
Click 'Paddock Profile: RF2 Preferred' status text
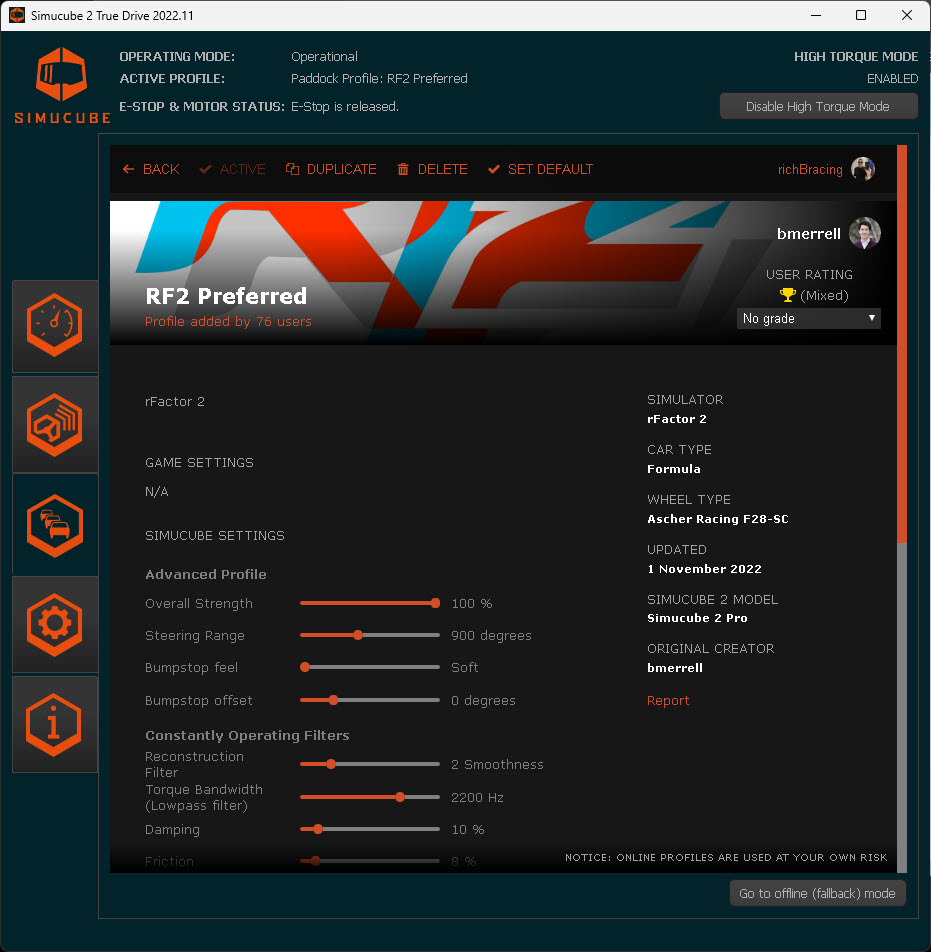[x=379, y=78]
